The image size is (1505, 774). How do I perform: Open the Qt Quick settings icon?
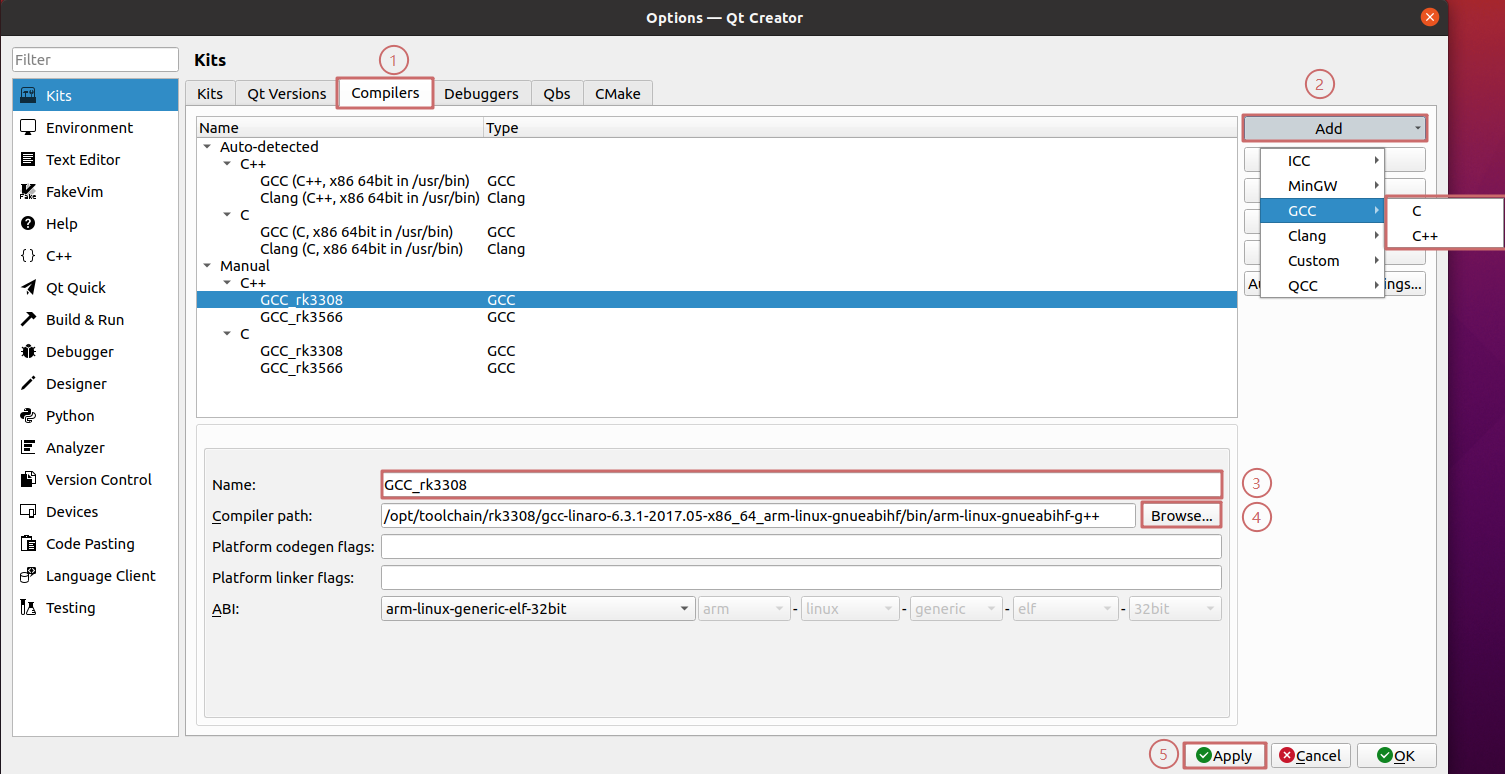(x=28, y=288)
